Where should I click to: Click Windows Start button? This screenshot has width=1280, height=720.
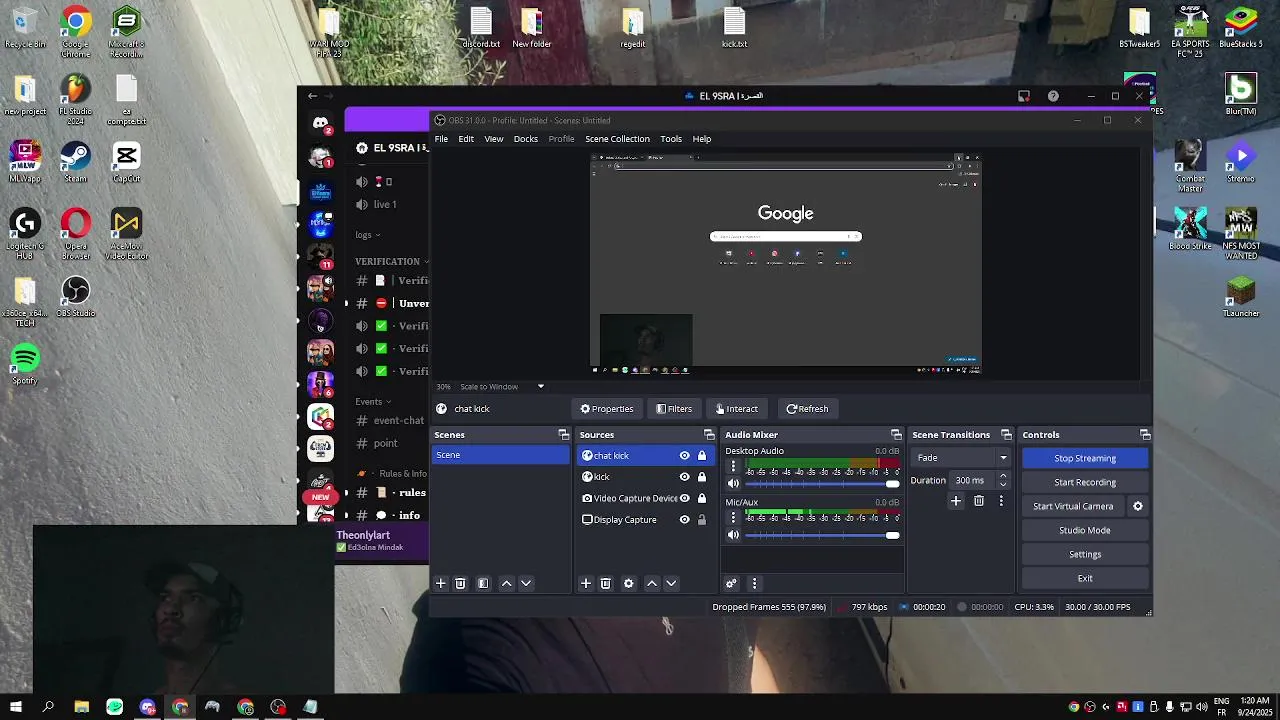click(x=16, y=707)
